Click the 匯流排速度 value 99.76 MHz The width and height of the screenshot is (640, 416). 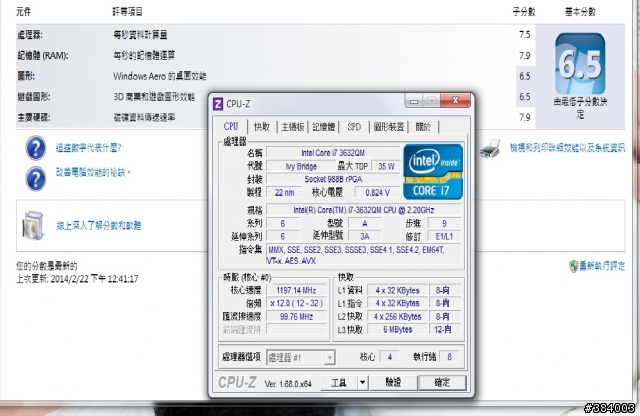point(296,316)
